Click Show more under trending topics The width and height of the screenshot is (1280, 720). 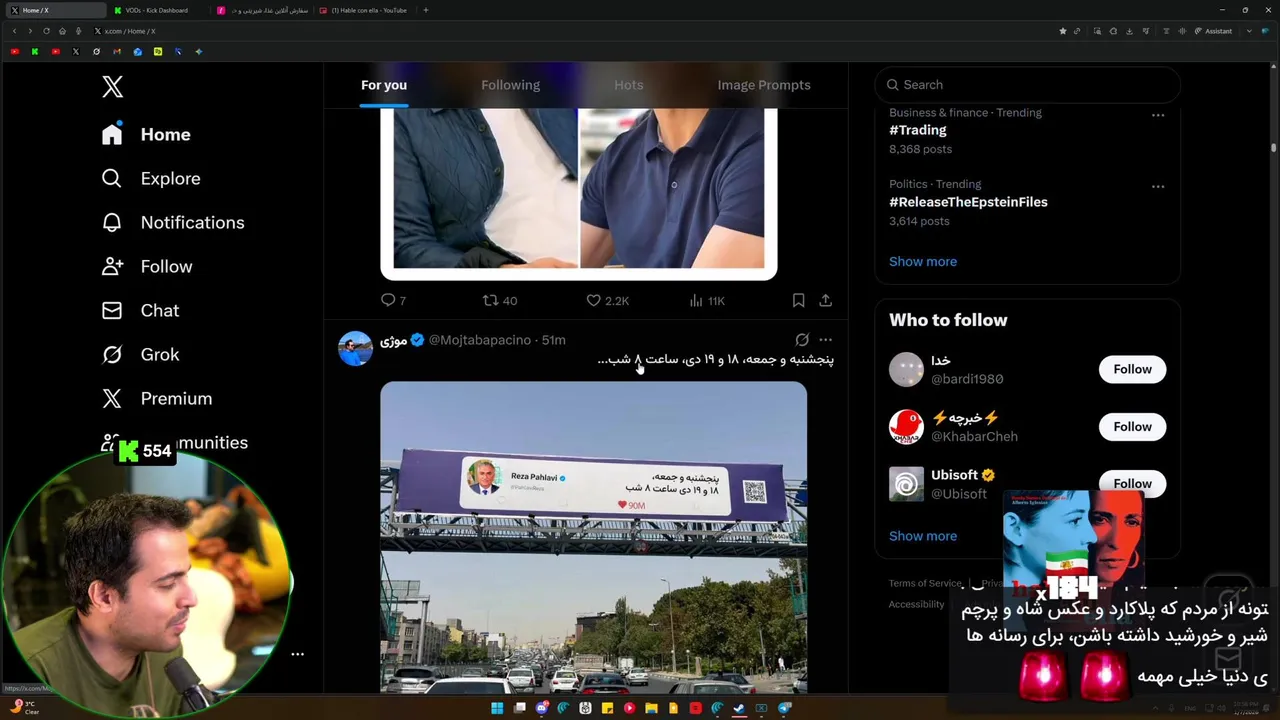click(923, 261)
